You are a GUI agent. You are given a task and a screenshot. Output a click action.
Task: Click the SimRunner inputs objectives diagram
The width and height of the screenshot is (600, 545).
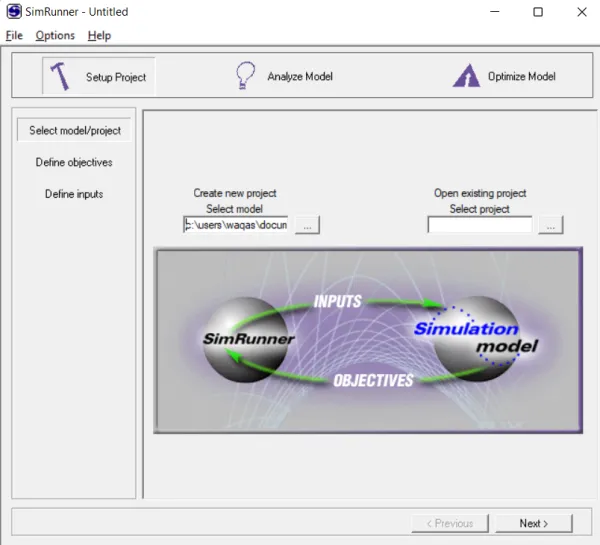(x=368, y=340)
